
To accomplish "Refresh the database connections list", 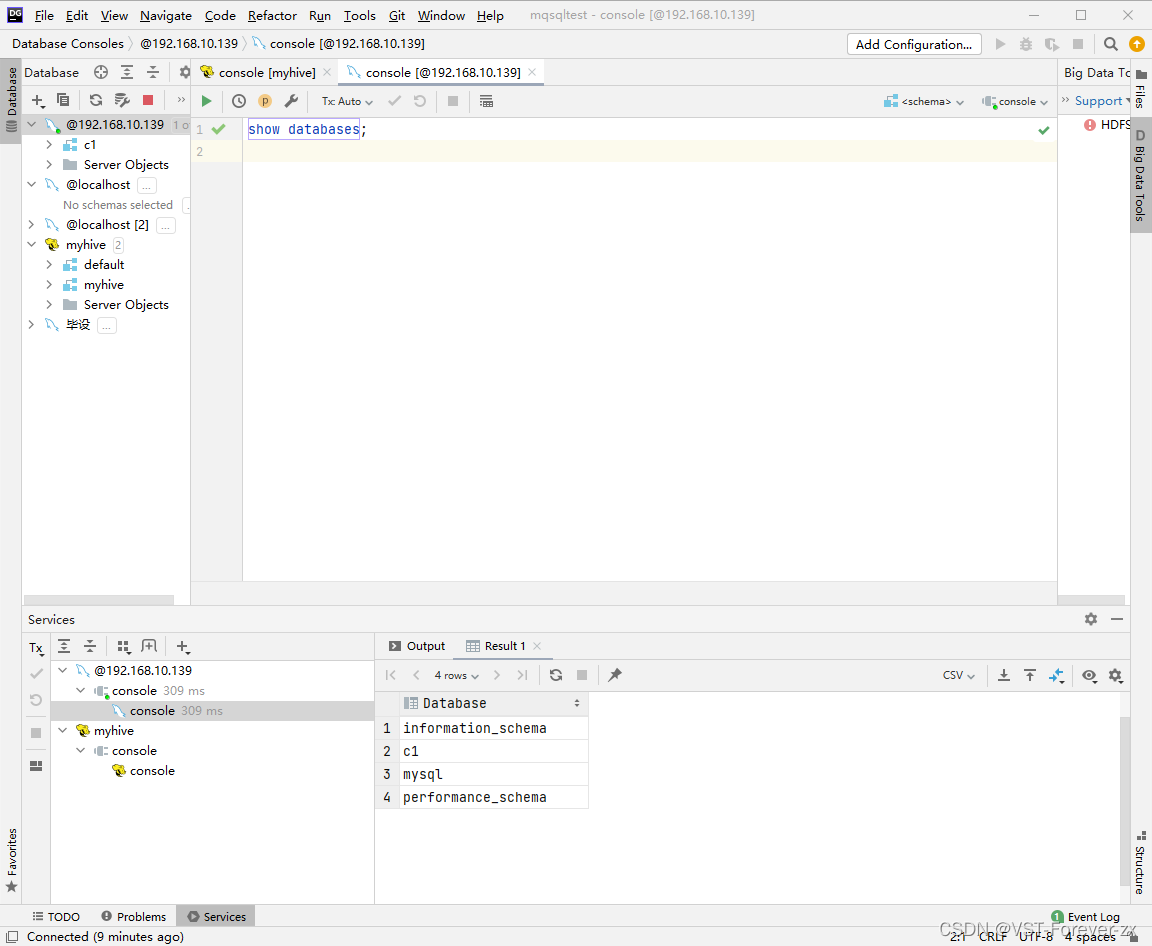I will (x=95, y=100).
